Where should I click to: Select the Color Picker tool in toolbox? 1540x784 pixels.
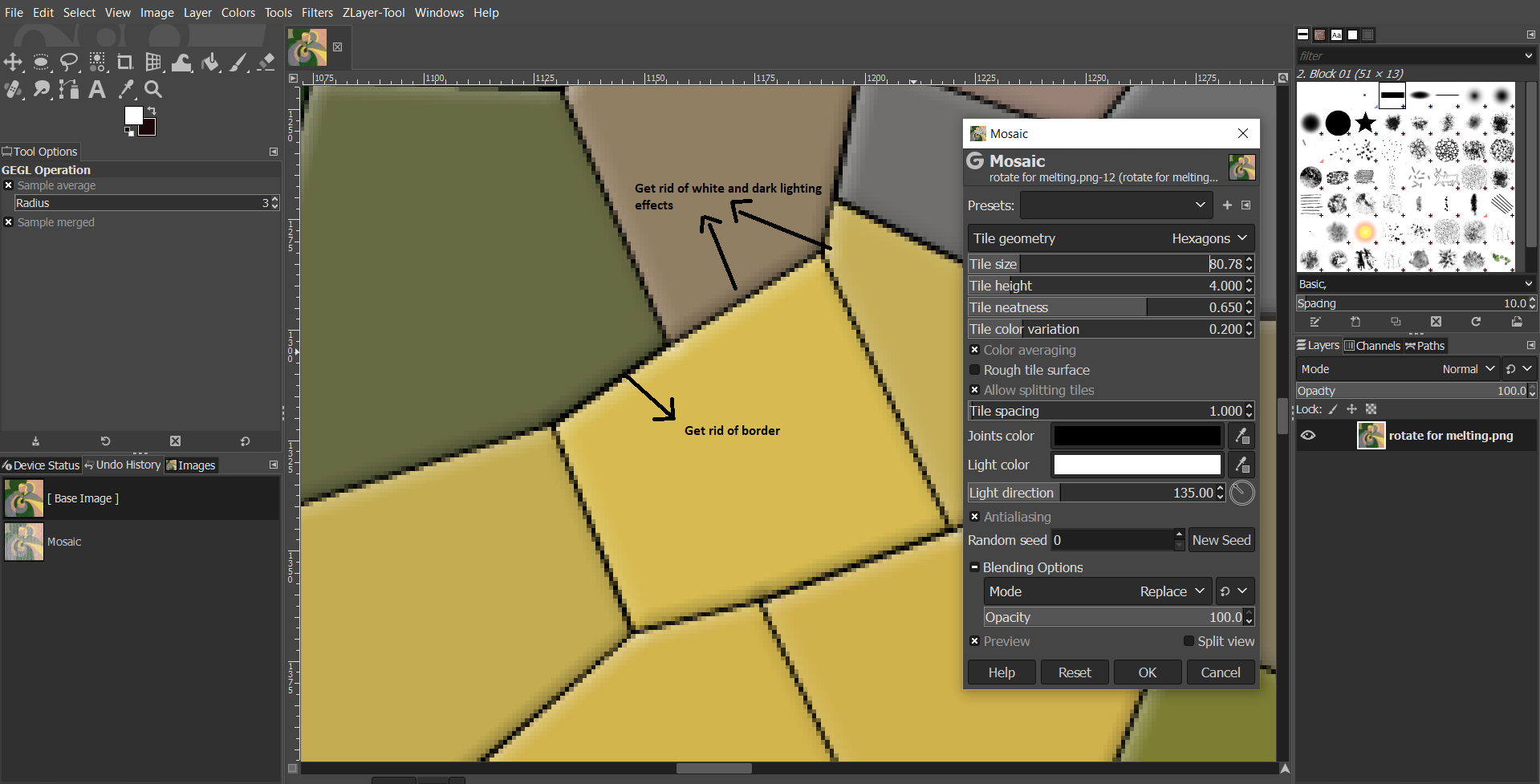point(126,89)
